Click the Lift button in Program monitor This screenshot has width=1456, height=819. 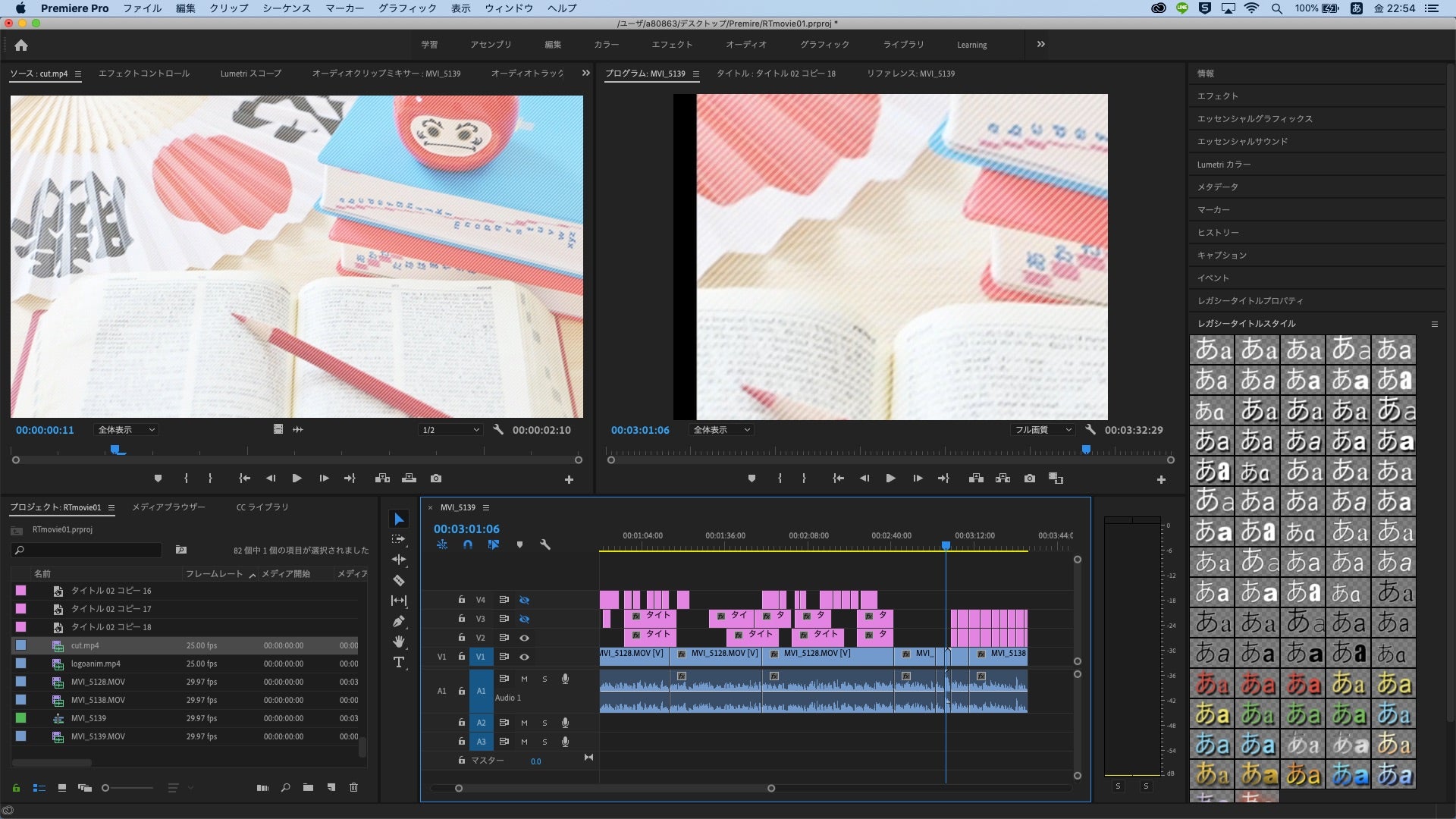pyautogui.click(x=976, y=479)
